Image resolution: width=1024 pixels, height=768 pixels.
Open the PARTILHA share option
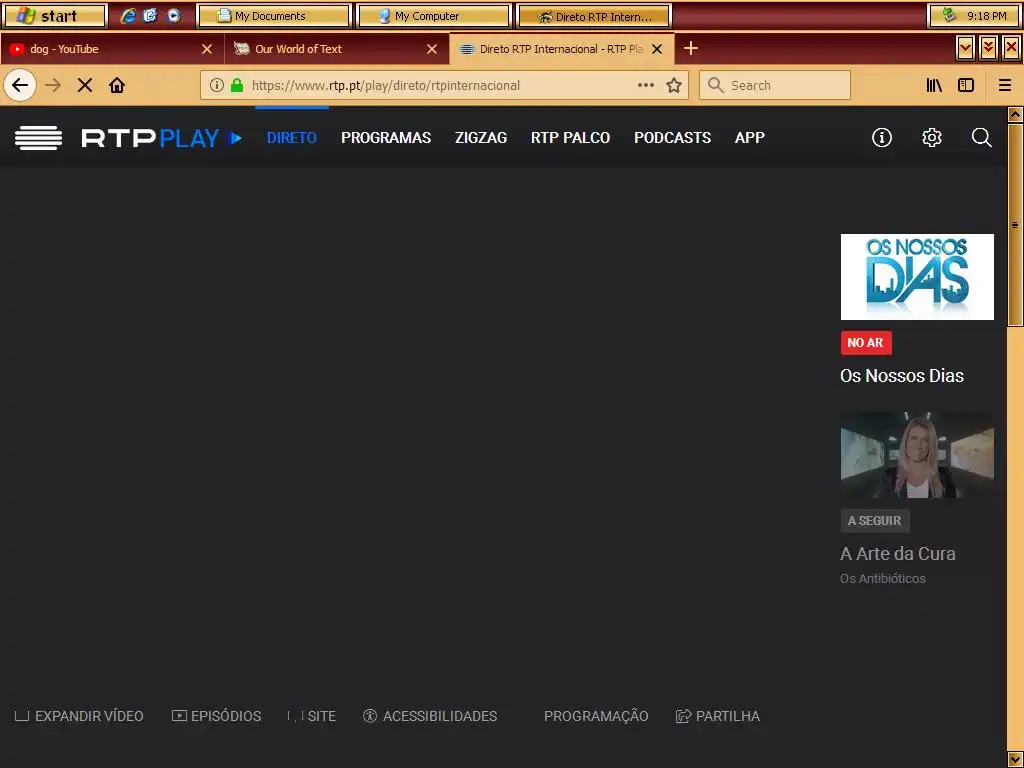718,716
